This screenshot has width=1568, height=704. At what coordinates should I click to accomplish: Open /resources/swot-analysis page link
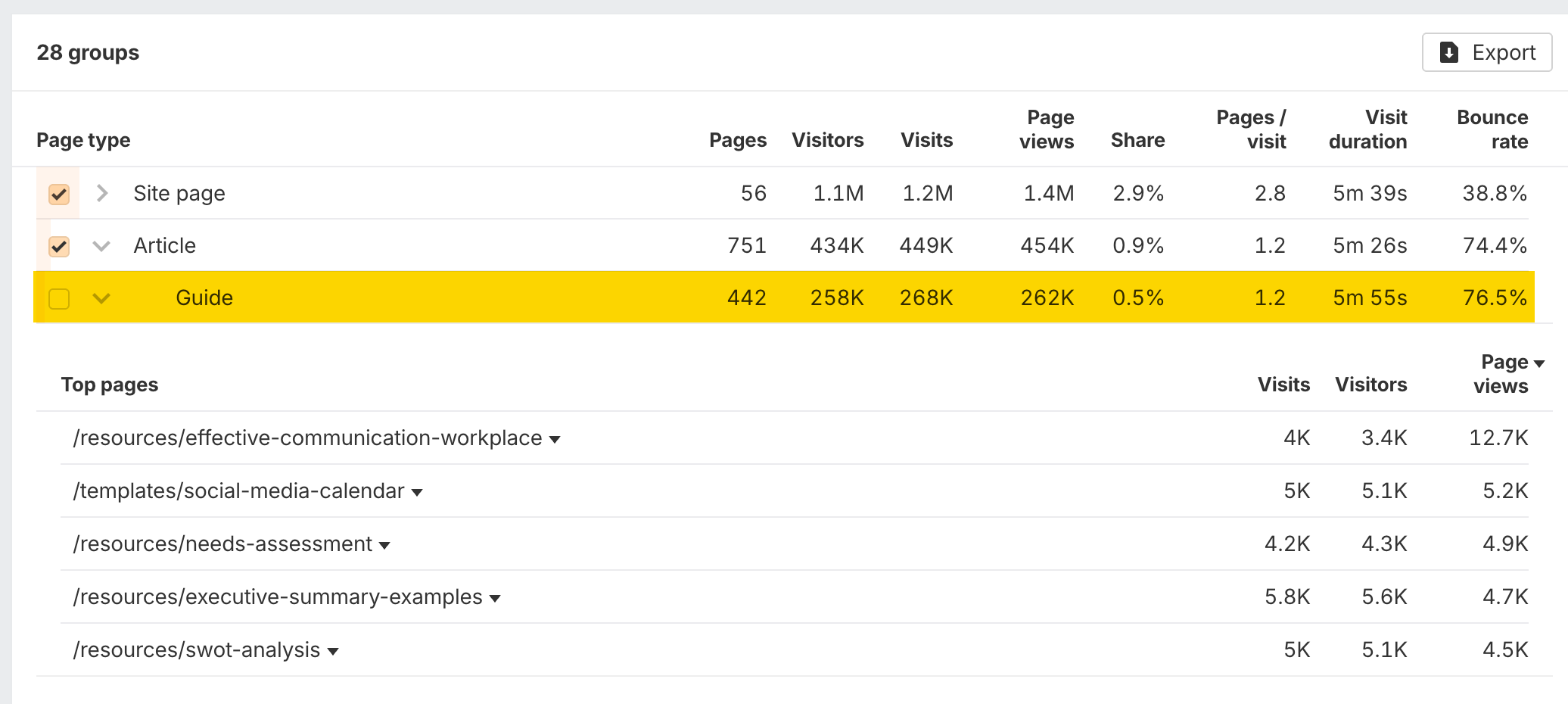[x=197, y=649]
